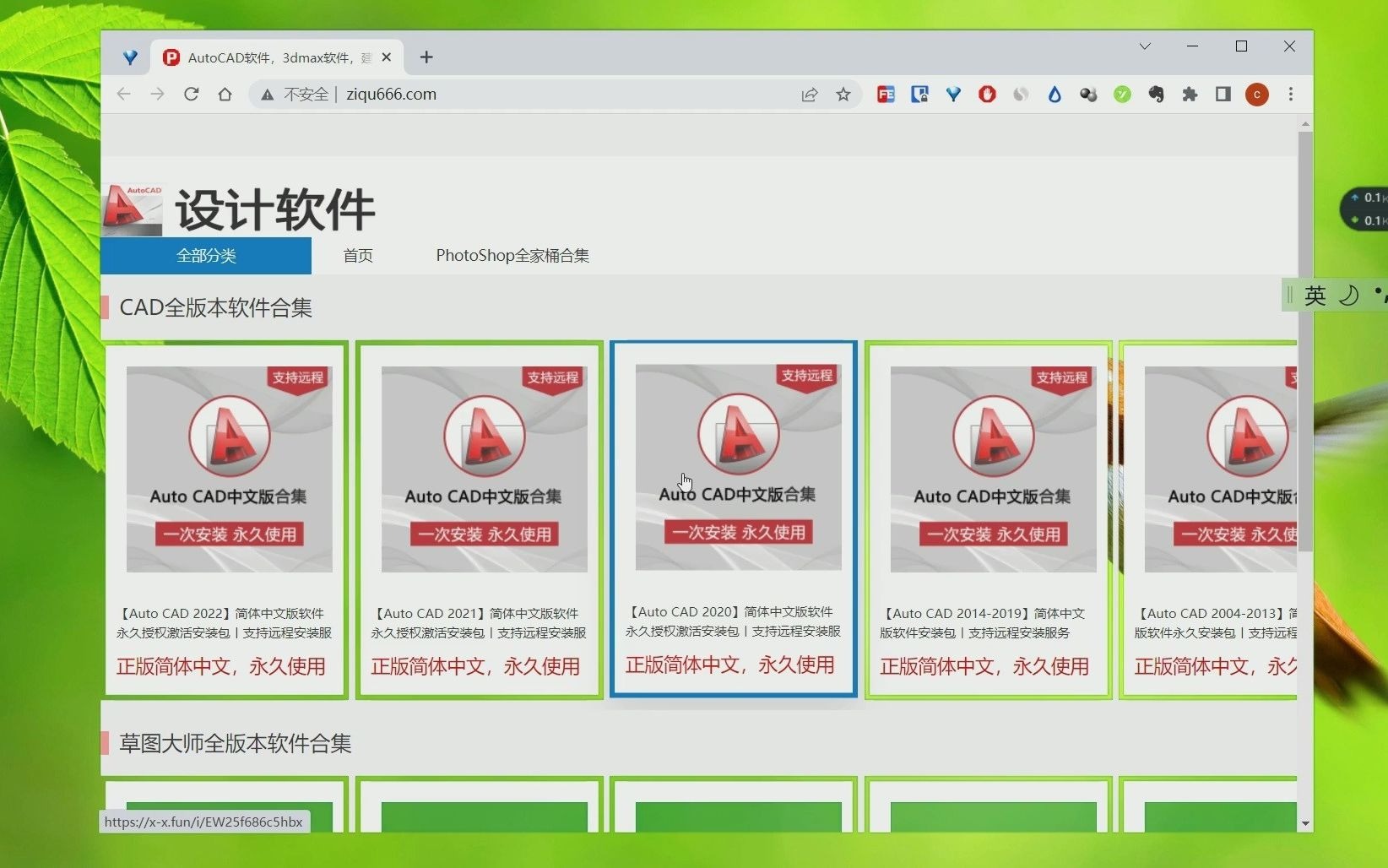
Task: Open the dark Evernote elephant extension
Action: [x=1156, y=95]
